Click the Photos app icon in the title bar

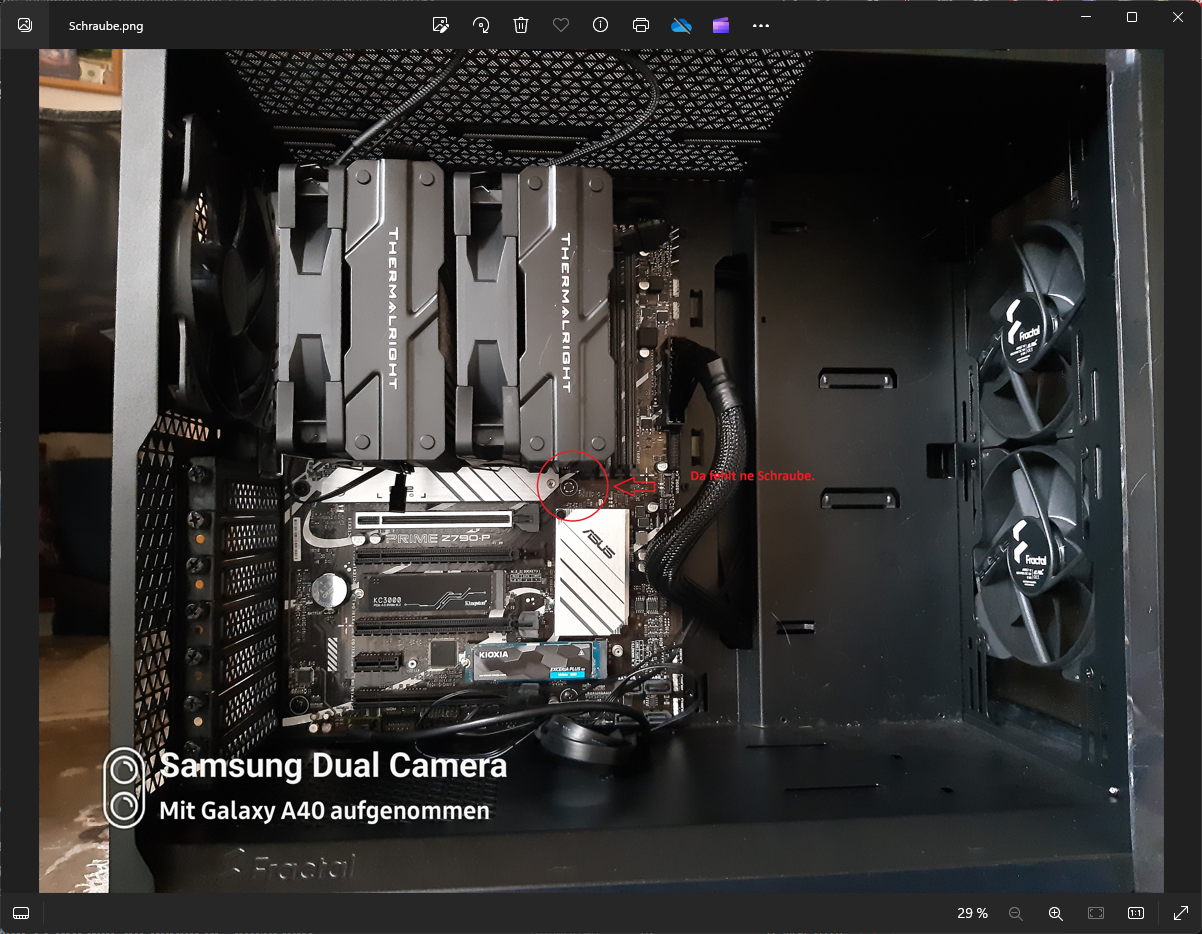click(25, 25)
